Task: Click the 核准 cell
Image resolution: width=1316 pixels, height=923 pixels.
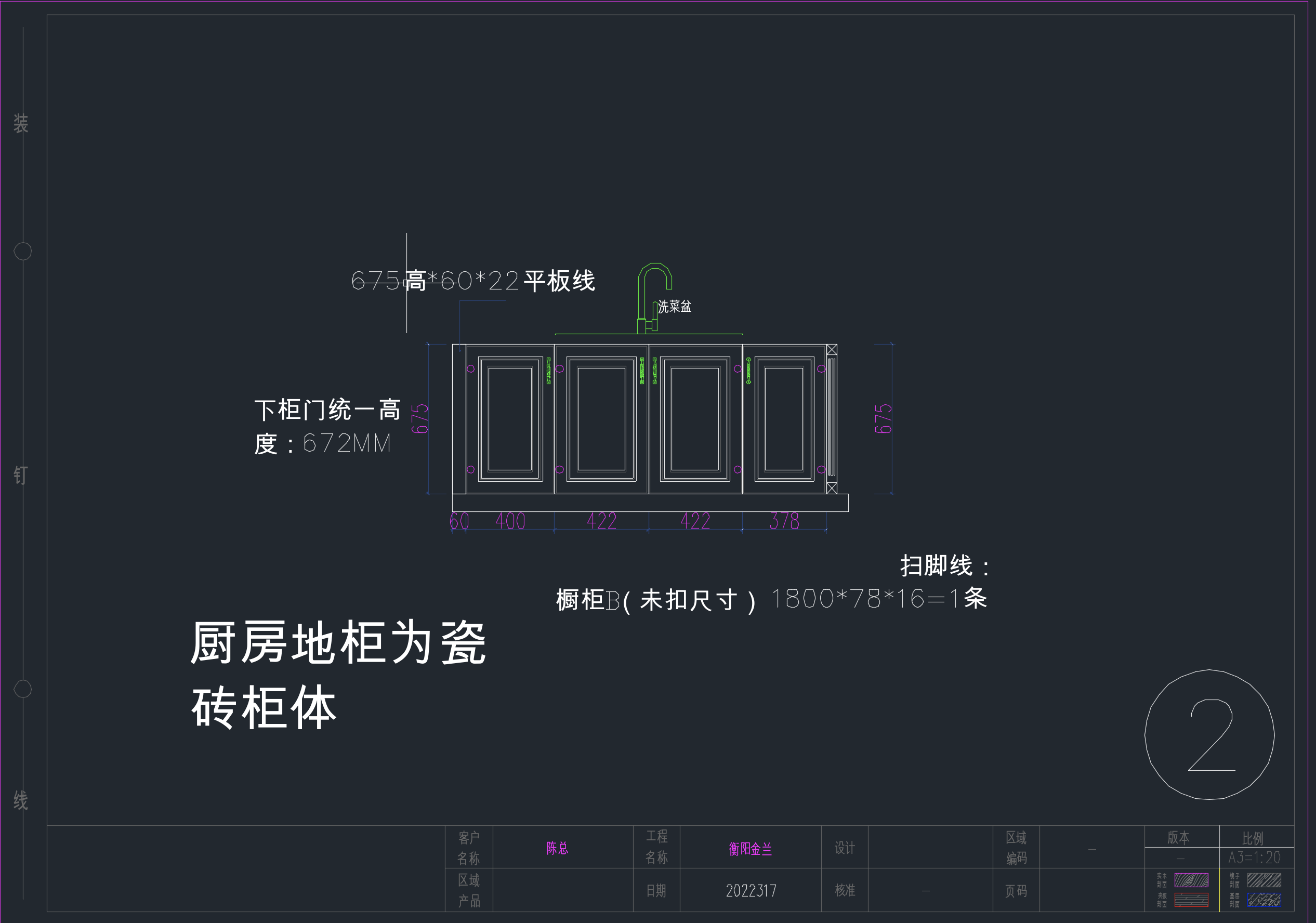Action: pyautogui.click(x=844, y=890)
